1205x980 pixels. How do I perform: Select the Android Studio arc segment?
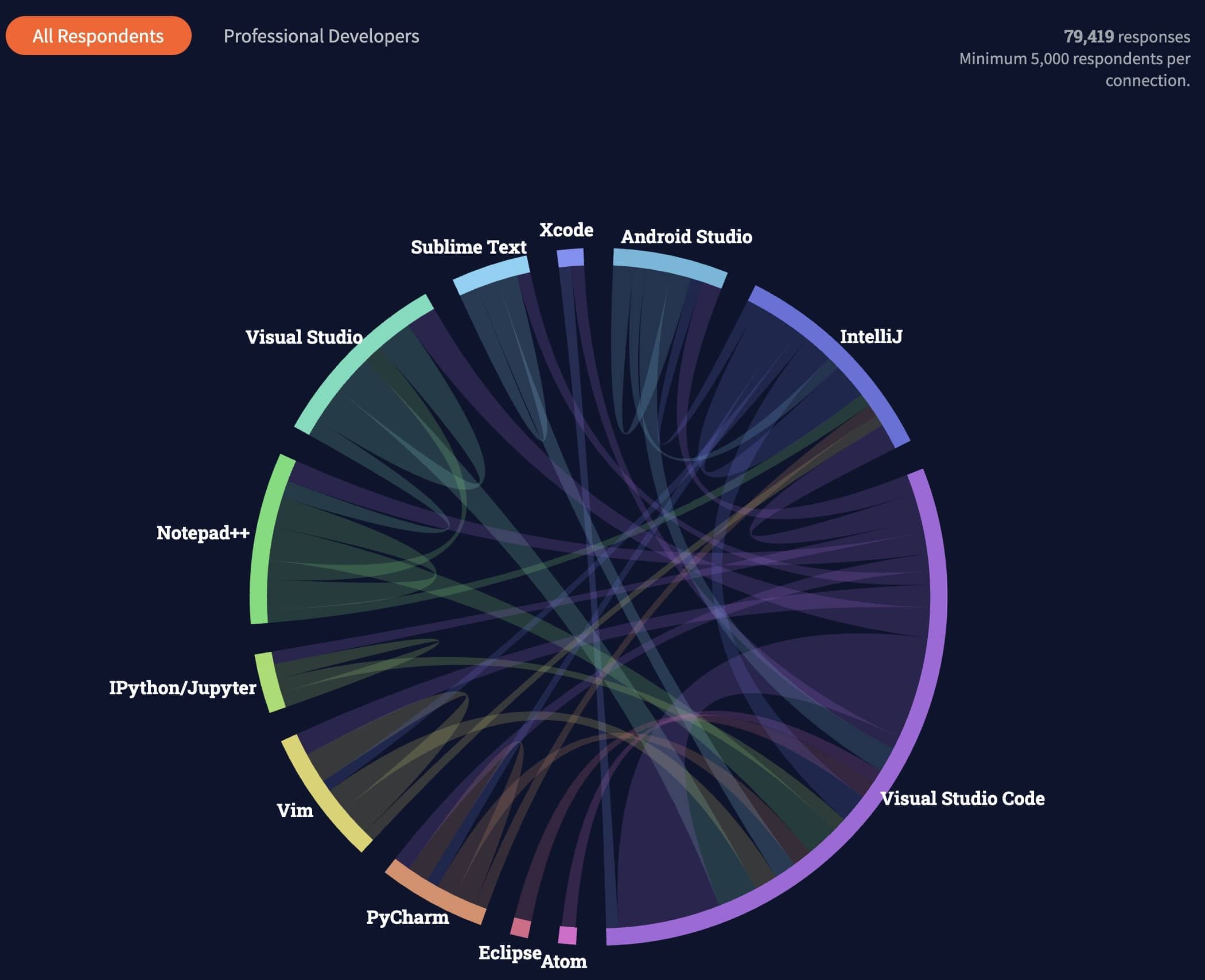tap(669, 266)
